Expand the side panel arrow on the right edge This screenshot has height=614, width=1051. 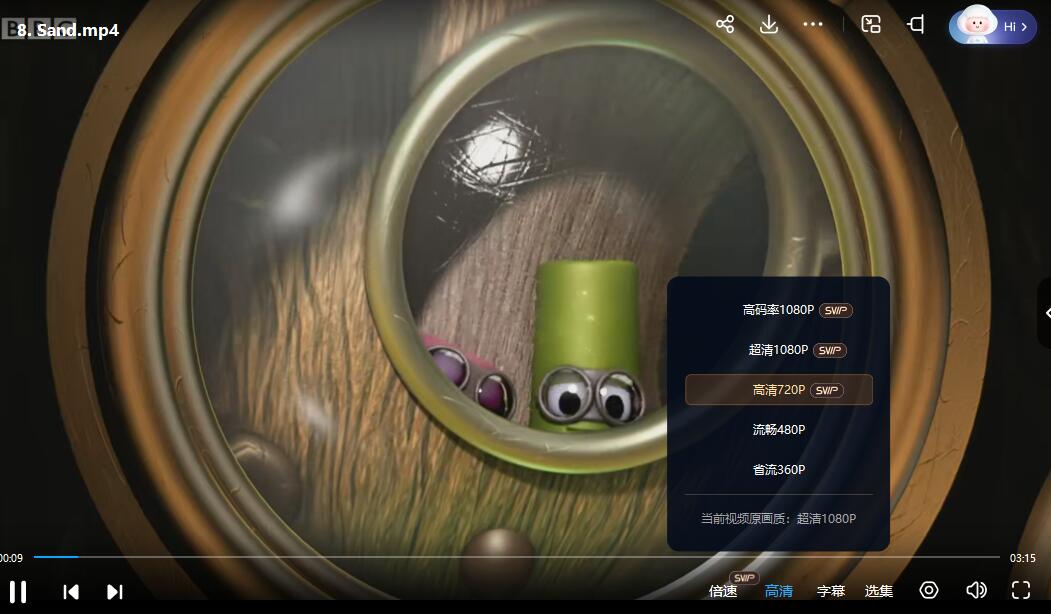tap(1046, 313)
